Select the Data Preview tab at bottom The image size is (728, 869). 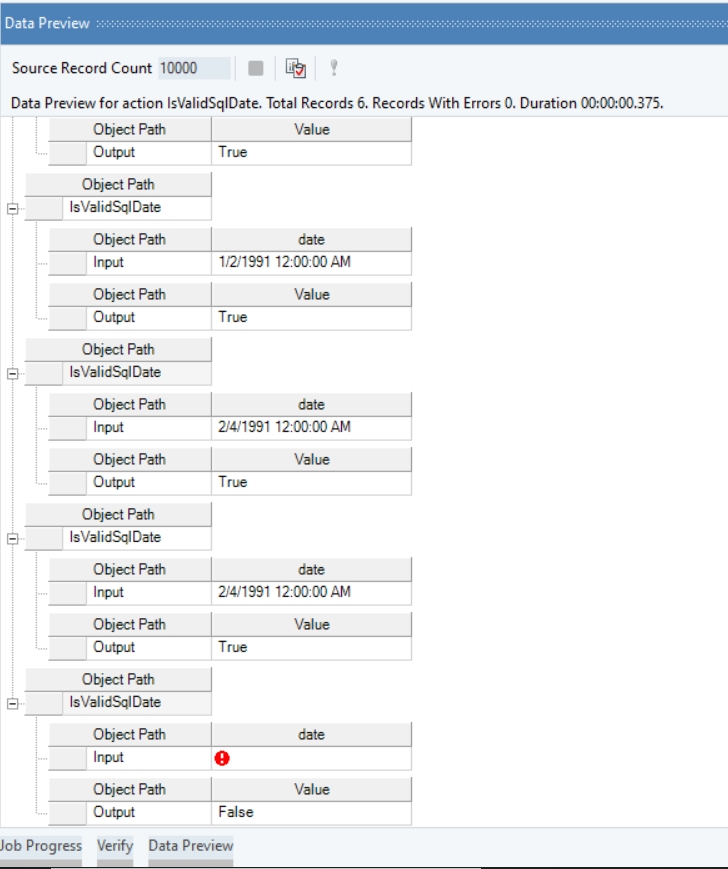[x=190, y=846]
